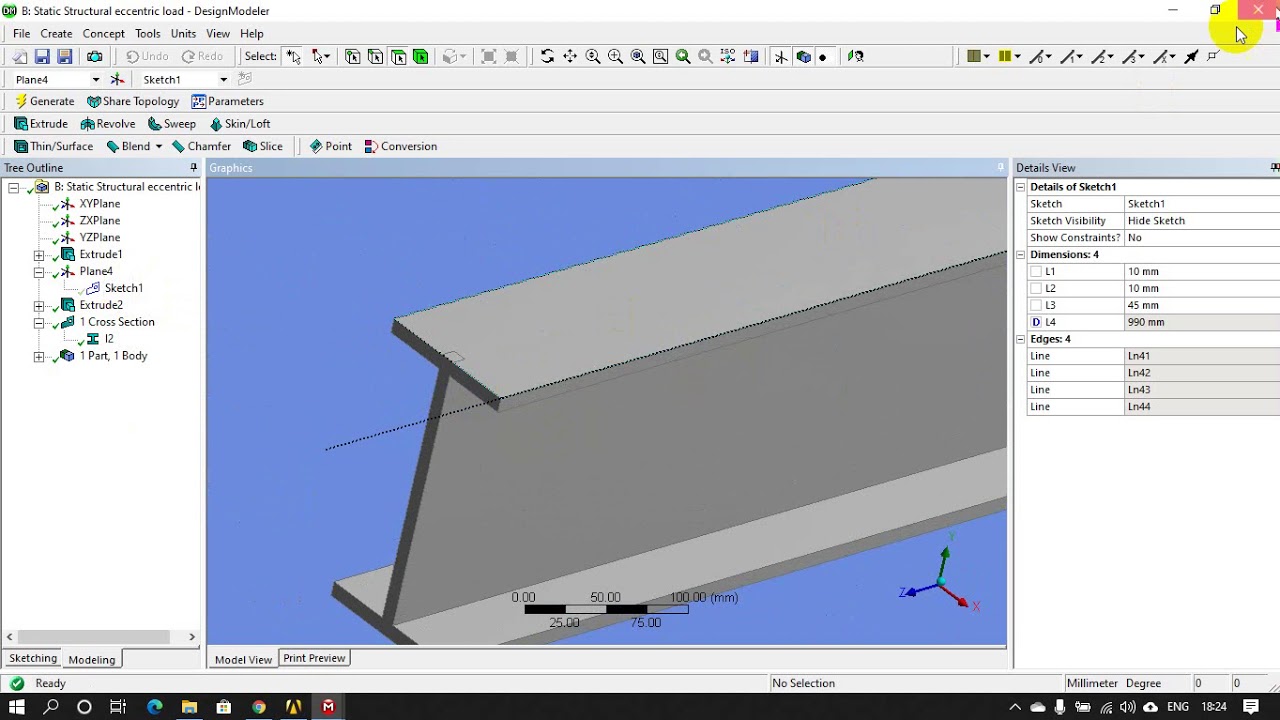Click the New Sketch icon

(245, 79)
